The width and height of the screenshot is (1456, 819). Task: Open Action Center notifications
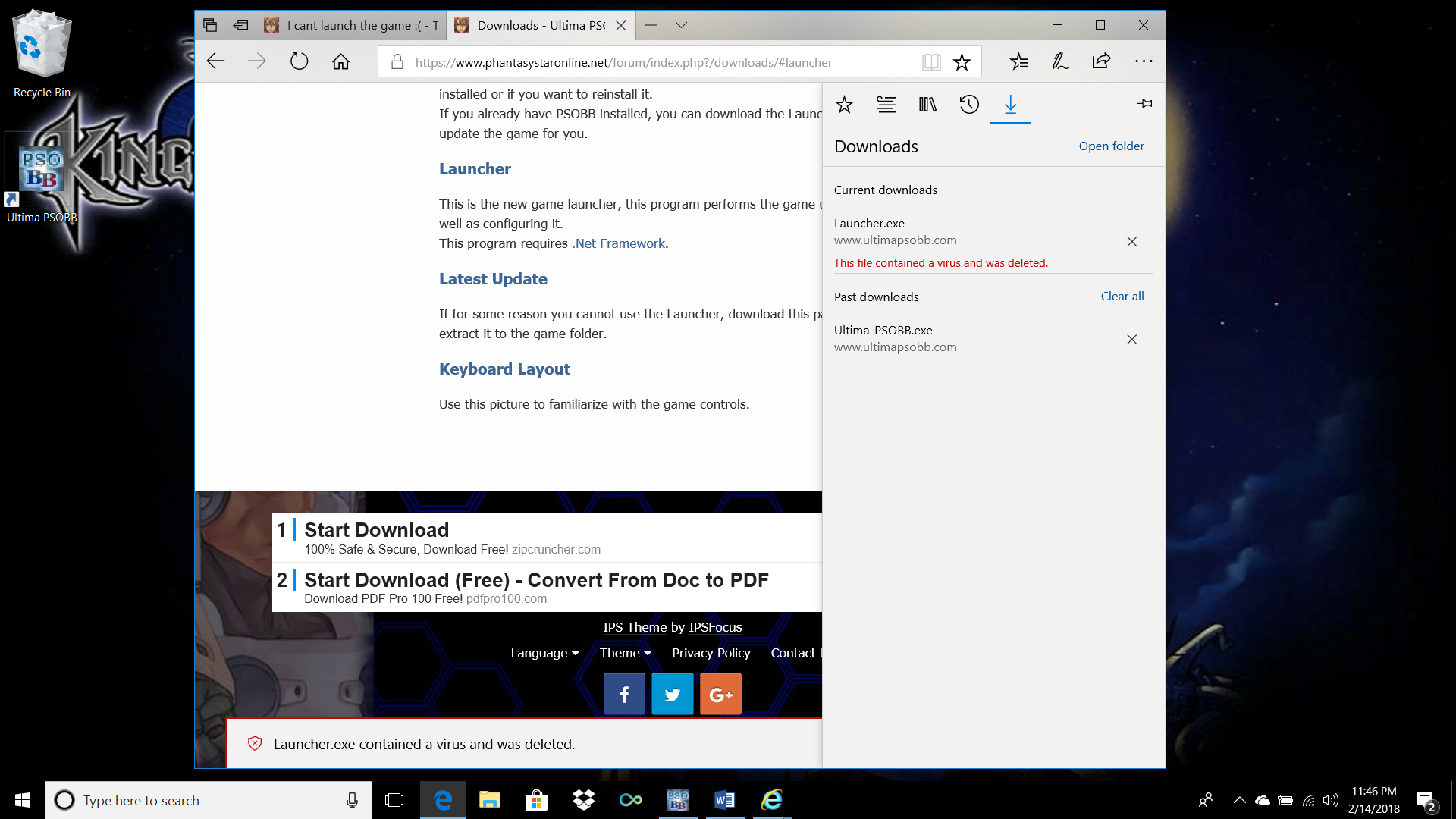pyautogui.click(x=1426, y=800)
